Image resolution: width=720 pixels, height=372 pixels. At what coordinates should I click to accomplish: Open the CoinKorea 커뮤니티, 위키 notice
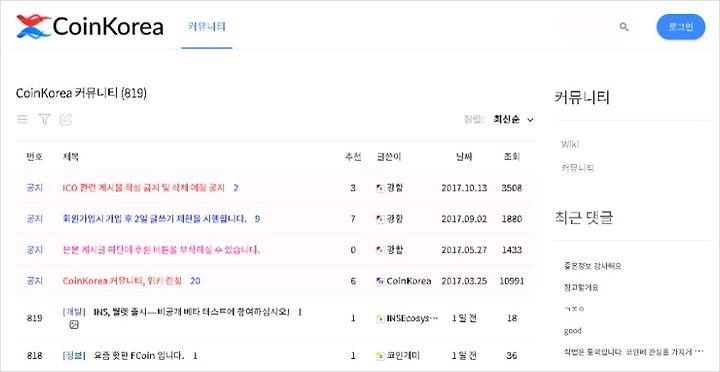coord(122,281)
